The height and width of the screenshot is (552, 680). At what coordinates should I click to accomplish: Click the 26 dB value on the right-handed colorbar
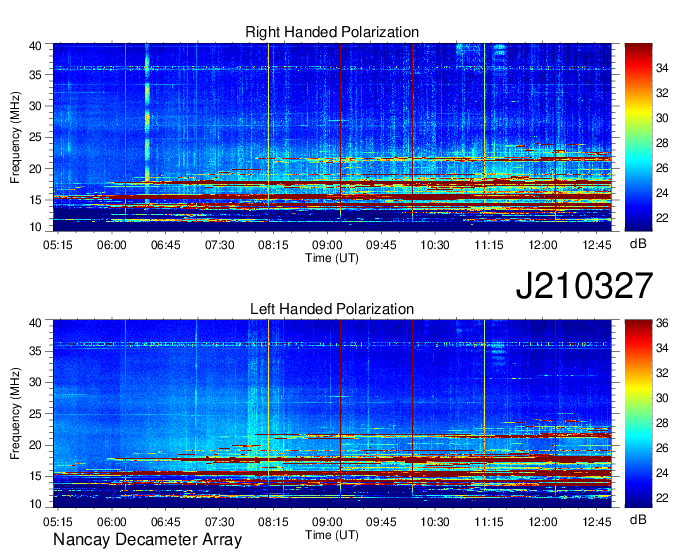coord(662,168)
